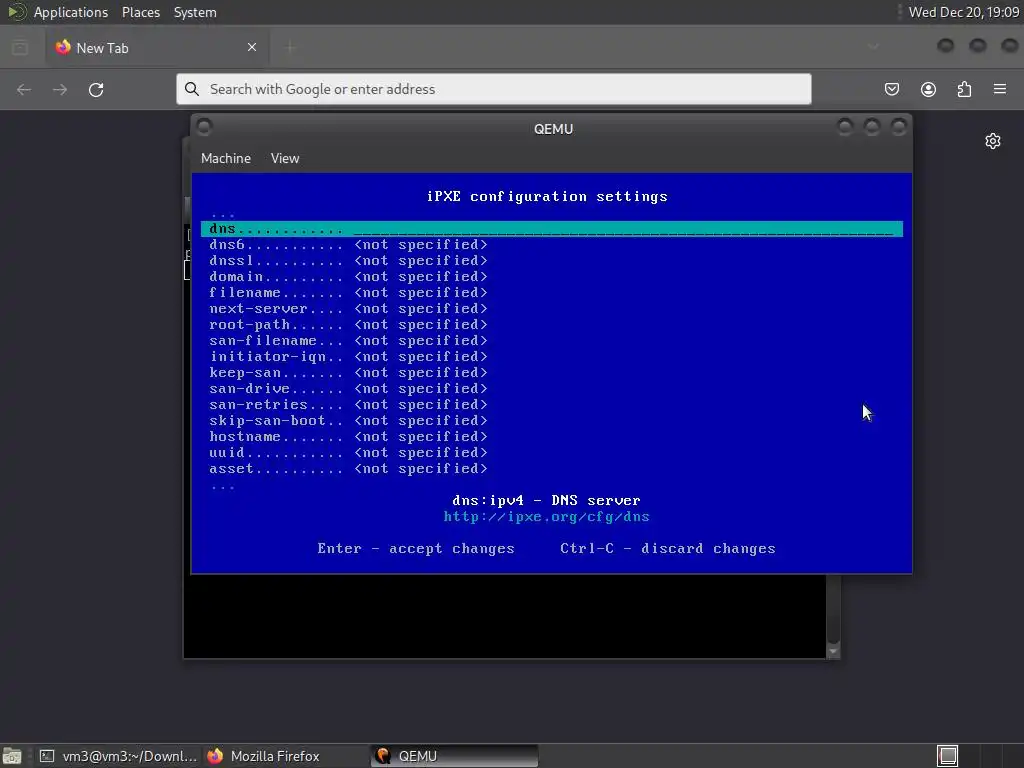Open a new tab with plus button
Image resolution: width=1024 pixels, height=768 pixels.
[290, 47]
